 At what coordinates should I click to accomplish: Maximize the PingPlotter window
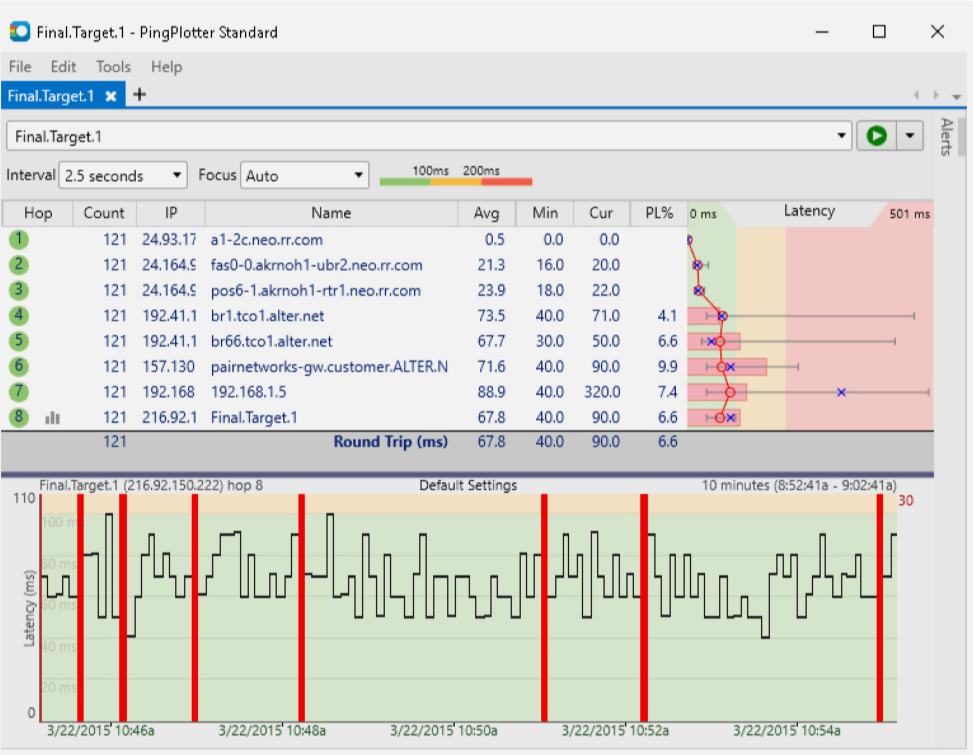point(879,32)
